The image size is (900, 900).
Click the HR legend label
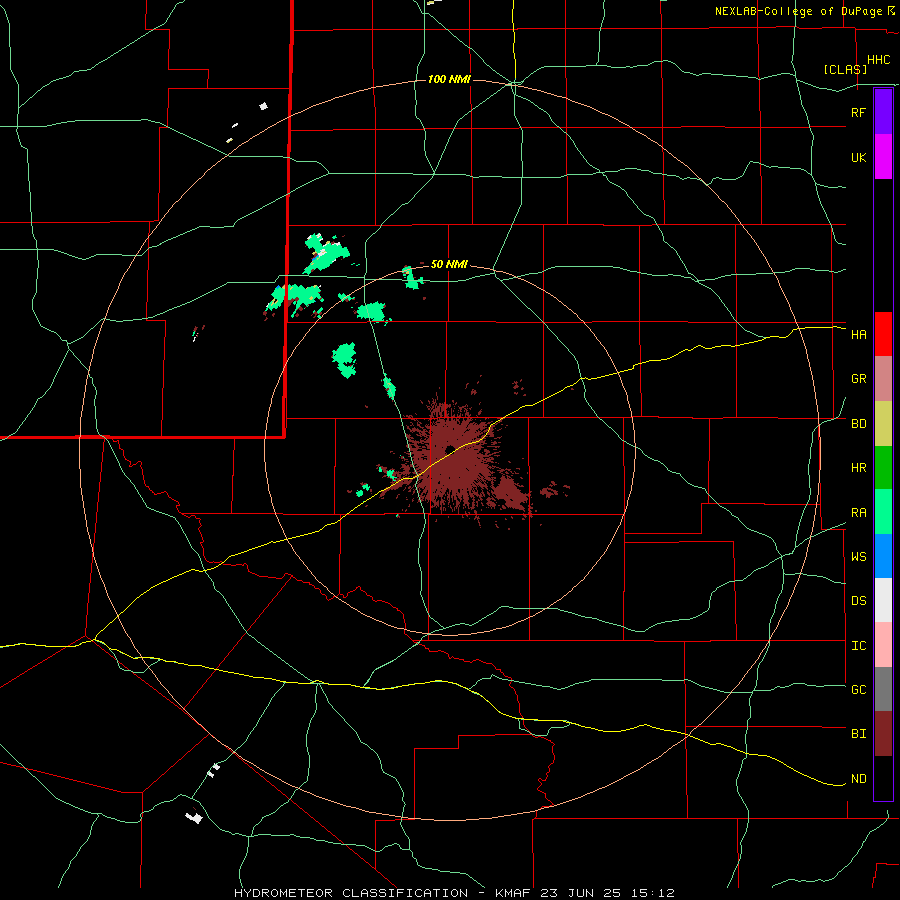[859, 468]
